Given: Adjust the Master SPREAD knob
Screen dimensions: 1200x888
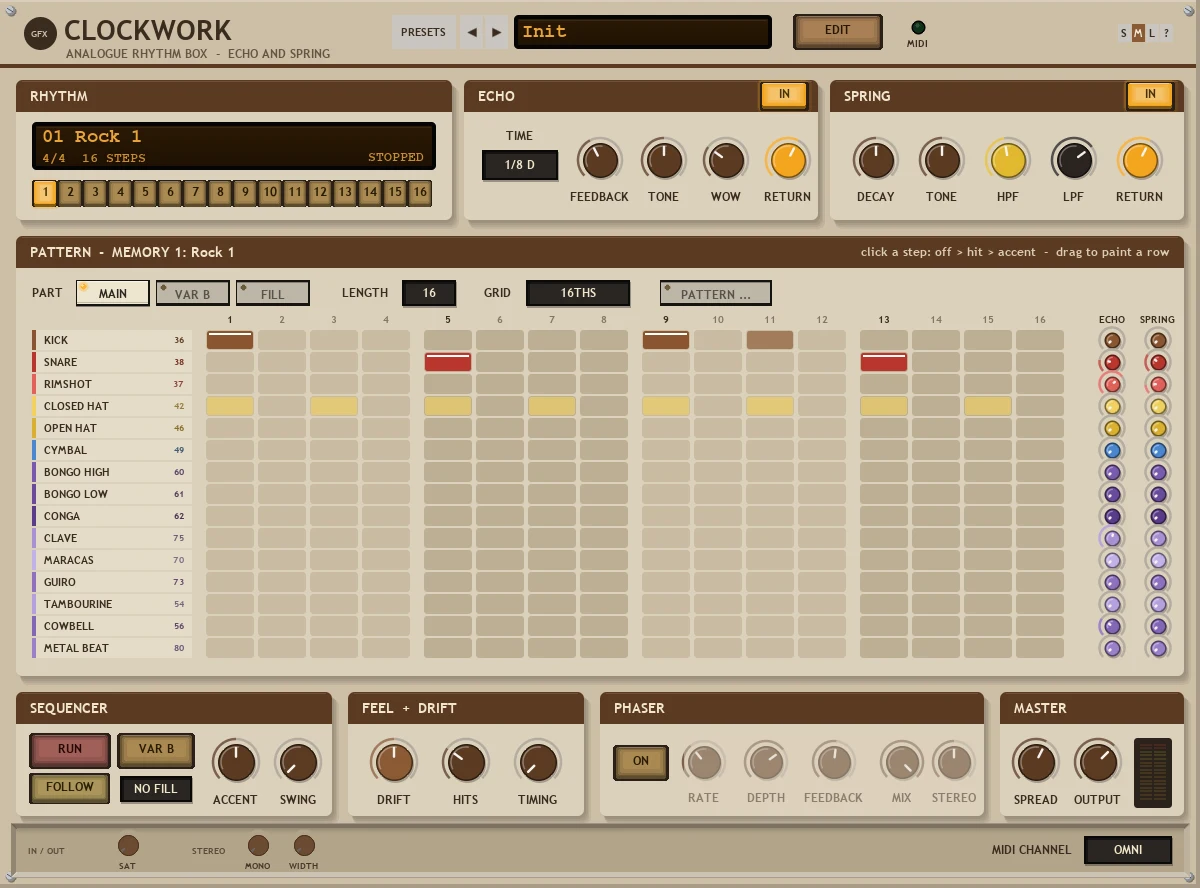Looking at the screenshot, I should (x=1036, y=762).
